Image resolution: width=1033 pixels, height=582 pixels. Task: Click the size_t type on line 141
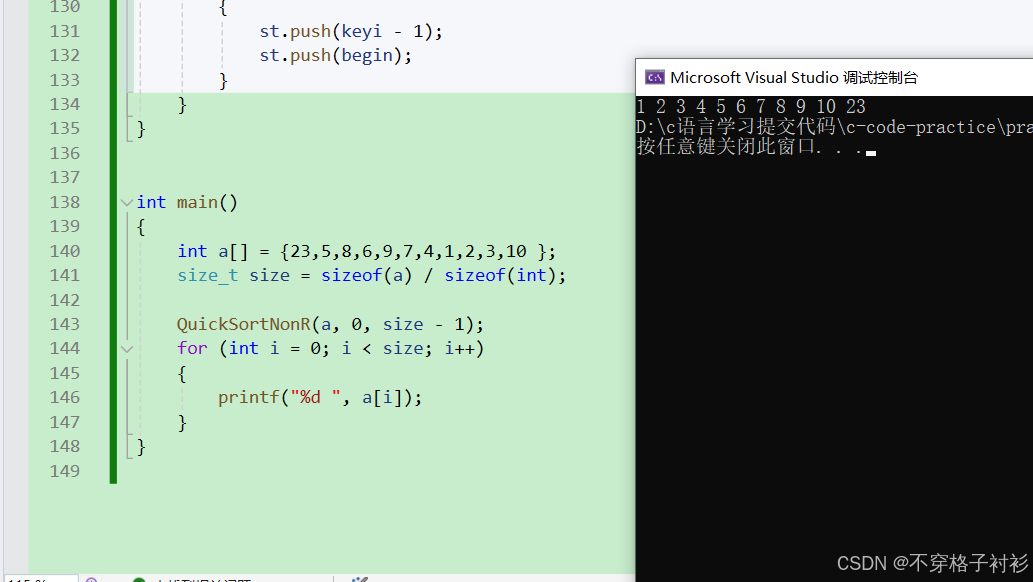(x=208, y=276)
